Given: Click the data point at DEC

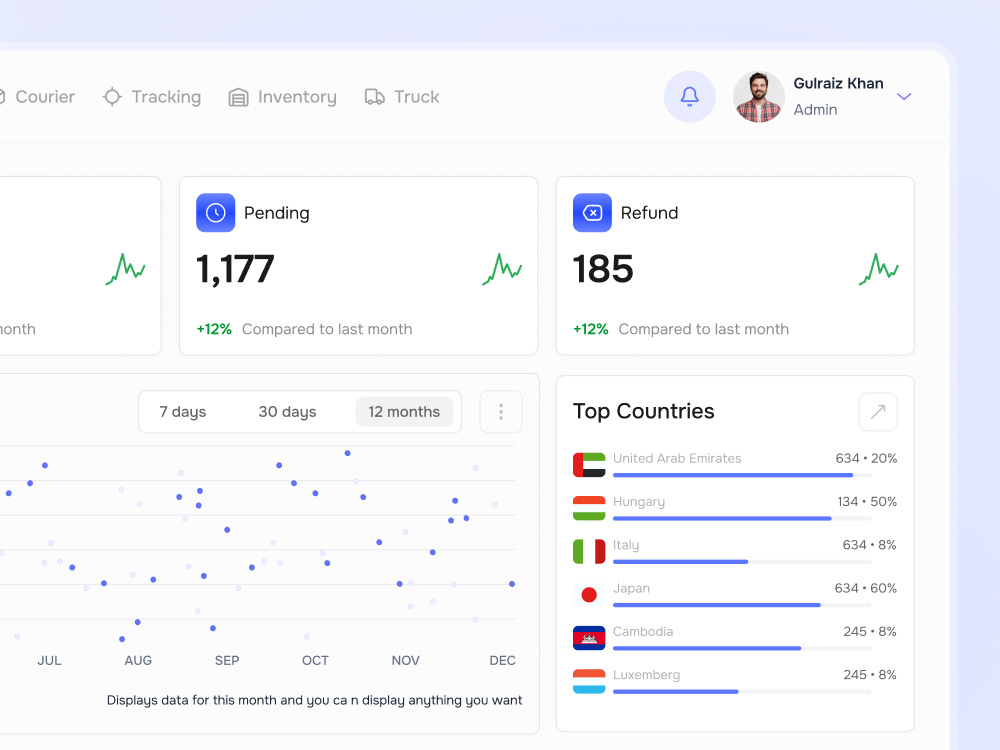Looking at the screenshot, I should tap(512, 584).
